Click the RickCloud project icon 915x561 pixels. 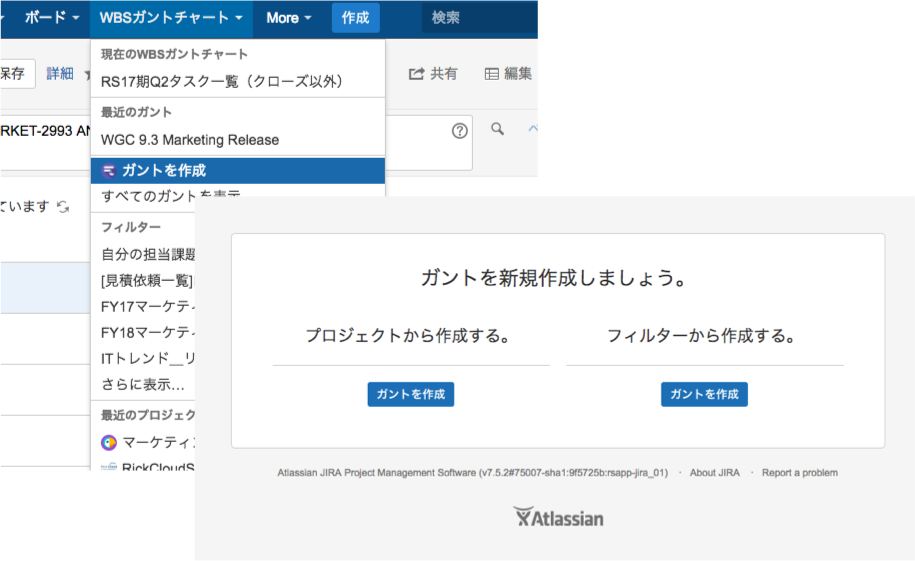pos(109,466)
